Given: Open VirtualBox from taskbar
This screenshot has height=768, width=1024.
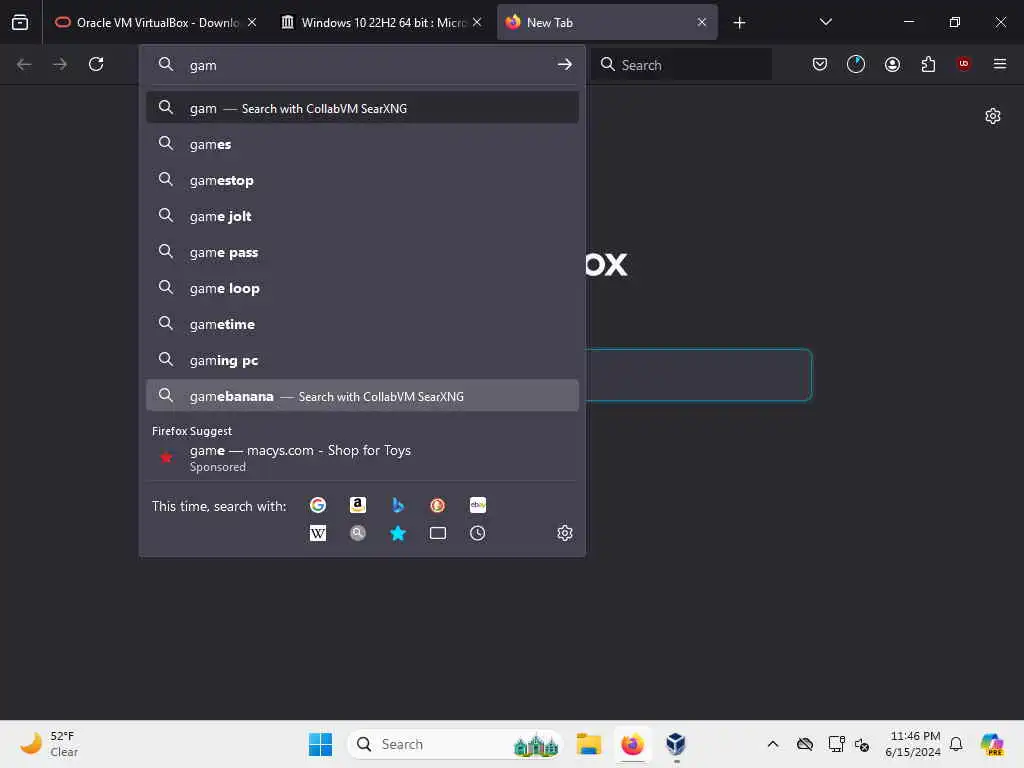Looking at the screenshot, I should click(x=676, y=744).
